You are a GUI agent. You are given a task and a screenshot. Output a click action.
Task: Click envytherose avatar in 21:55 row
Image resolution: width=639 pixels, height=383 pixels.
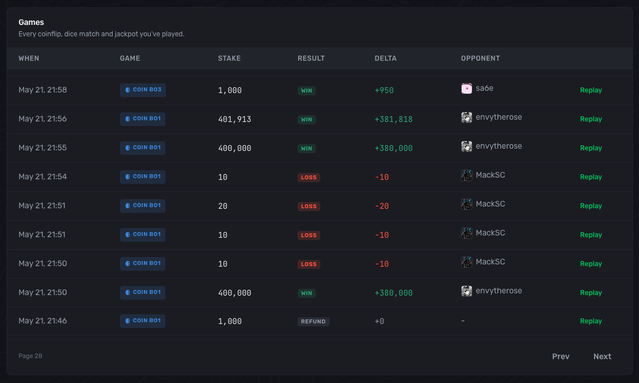pos(466,146)
